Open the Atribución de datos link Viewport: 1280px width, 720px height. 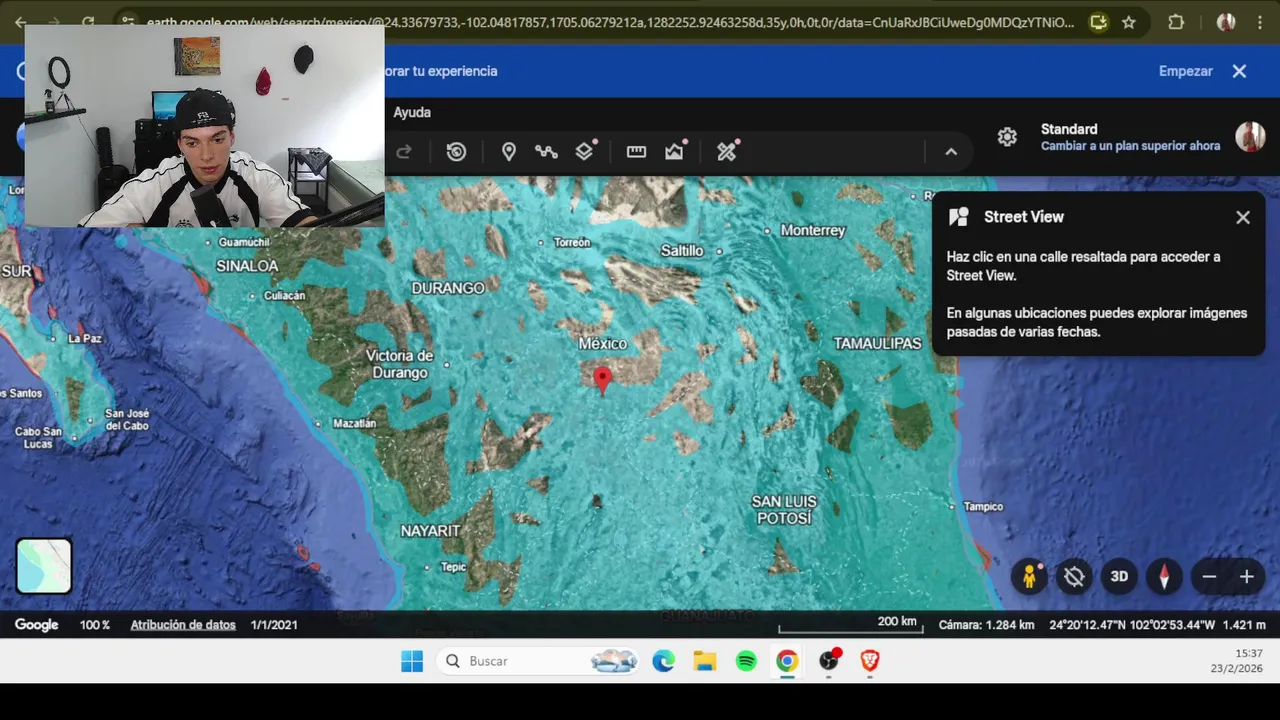point(183,625)
